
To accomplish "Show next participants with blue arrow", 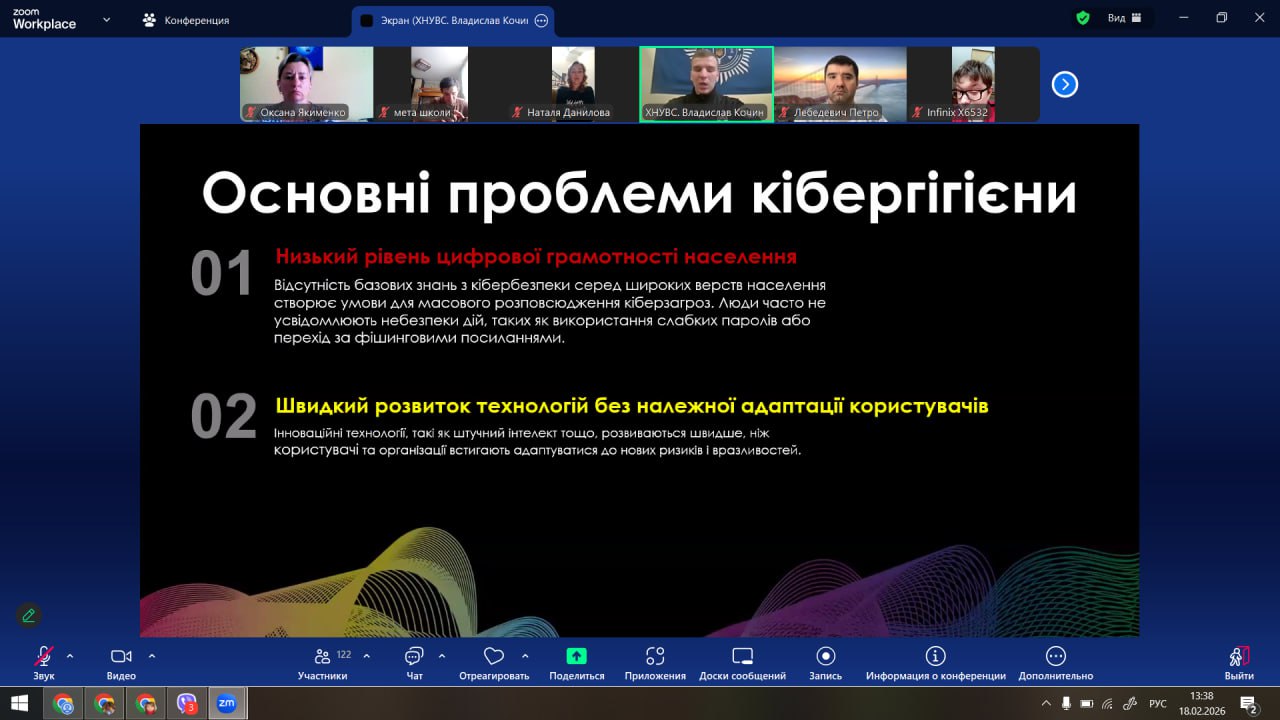I will (1064, 85).
